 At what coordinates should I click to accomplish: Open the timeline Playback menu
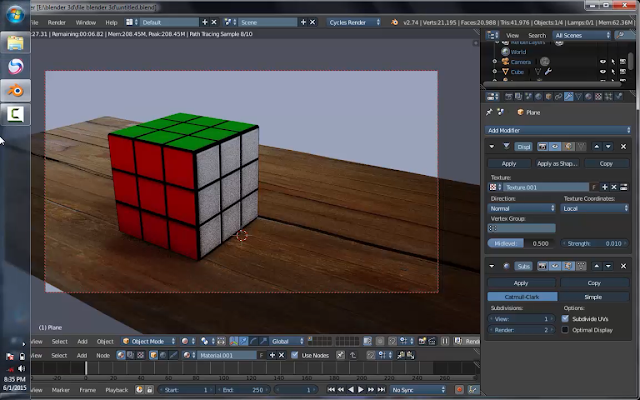pos(117,390)
